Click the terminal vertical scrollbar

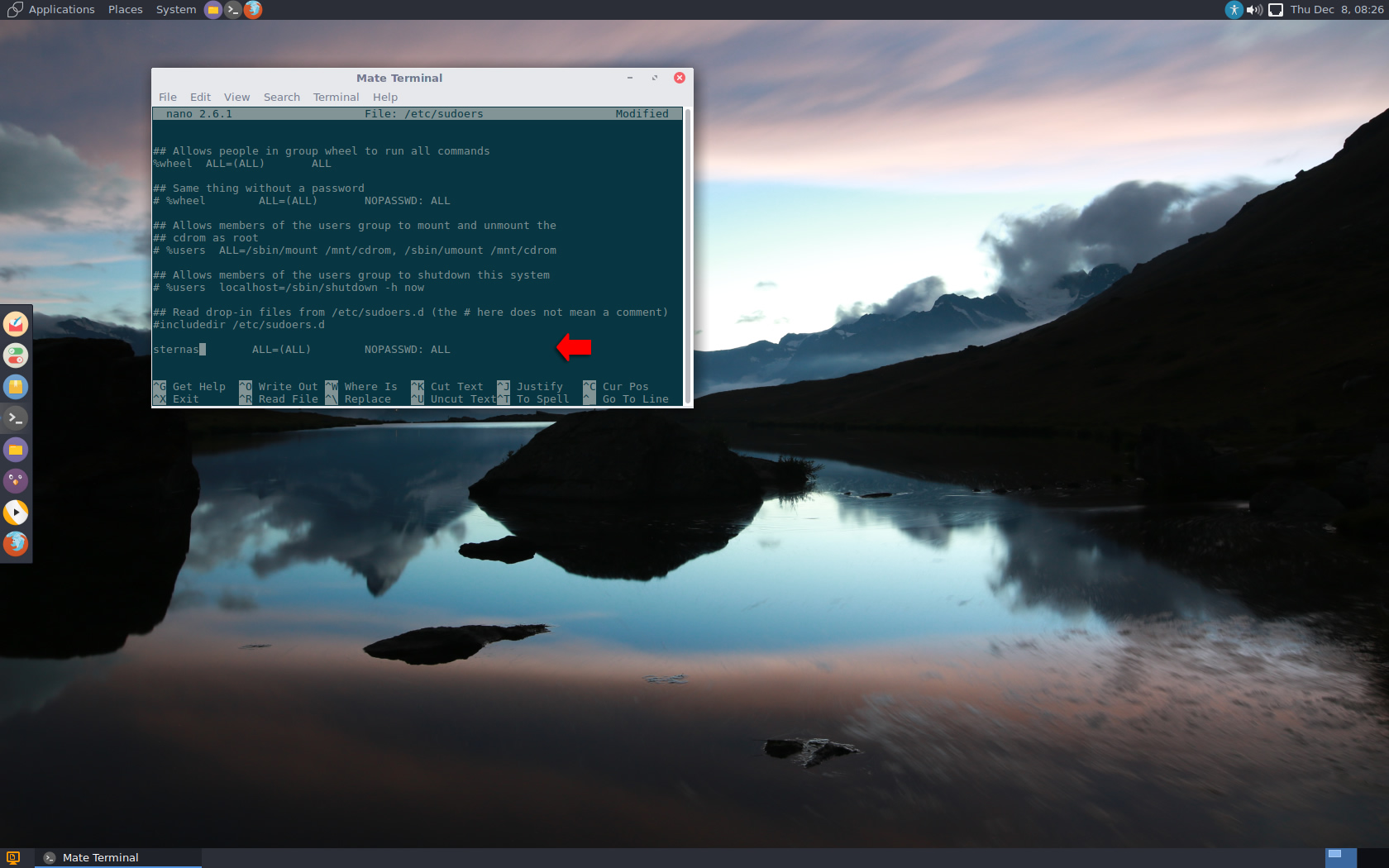pos(688,255)
